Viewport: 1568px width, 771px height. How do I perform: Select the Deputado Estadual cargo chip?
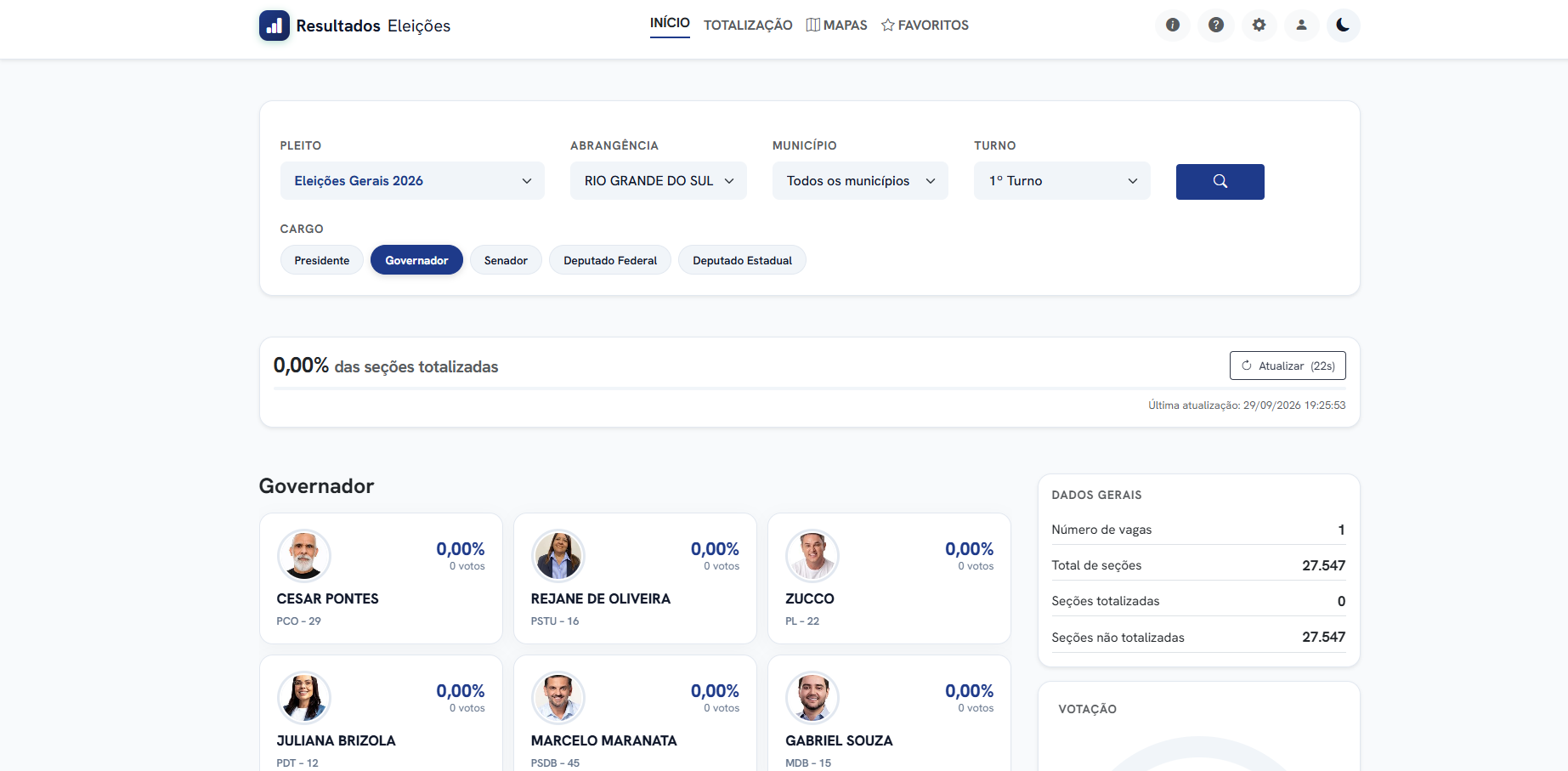click(742, 260)
